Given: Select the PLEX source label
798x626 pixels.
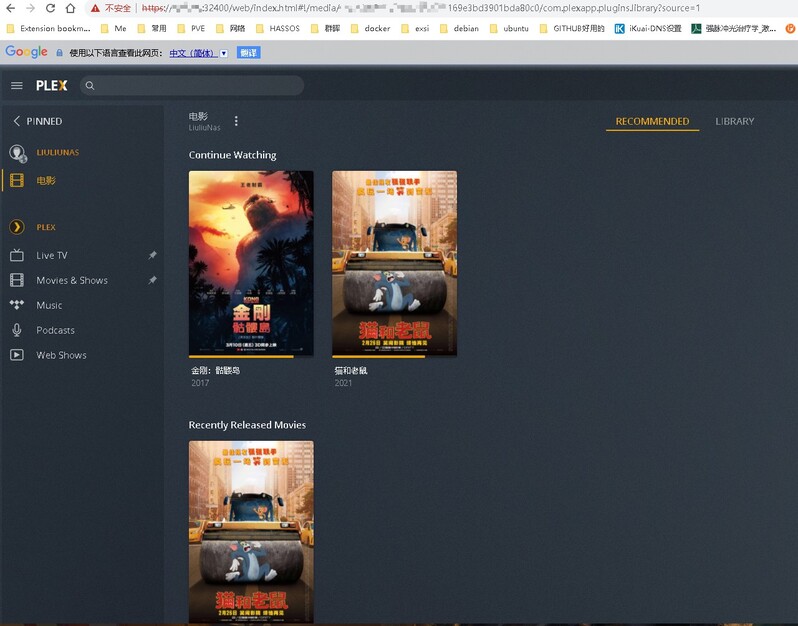Looking at the screenshot, I should point(46,227).
